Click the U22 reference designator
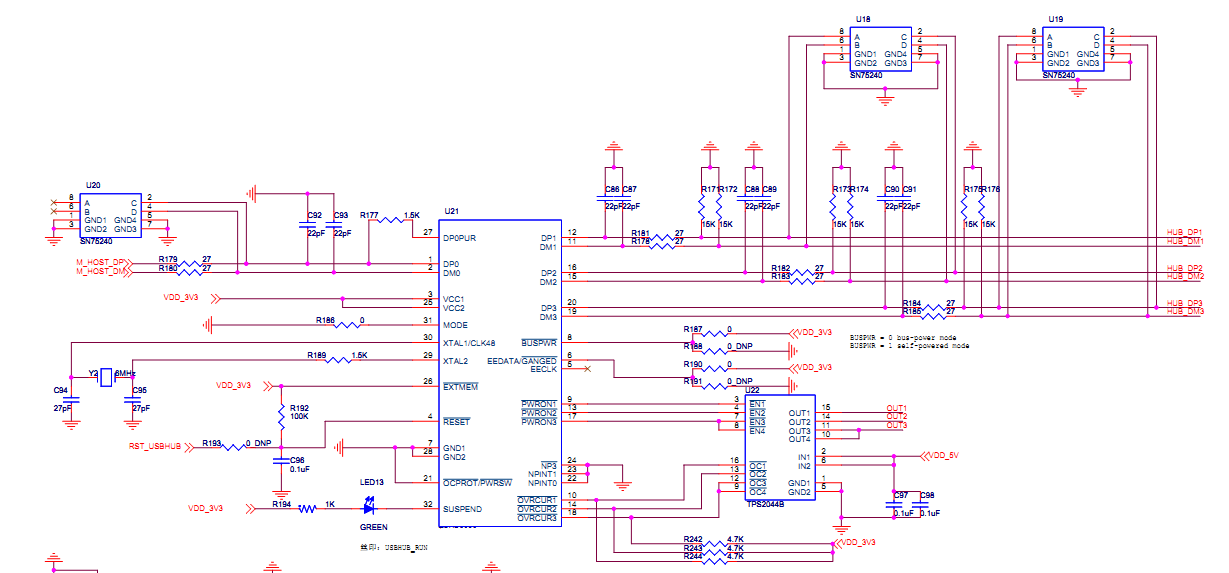Viewport: 1229px width, 573px height. pyautogui.click(x=753, y=390)
